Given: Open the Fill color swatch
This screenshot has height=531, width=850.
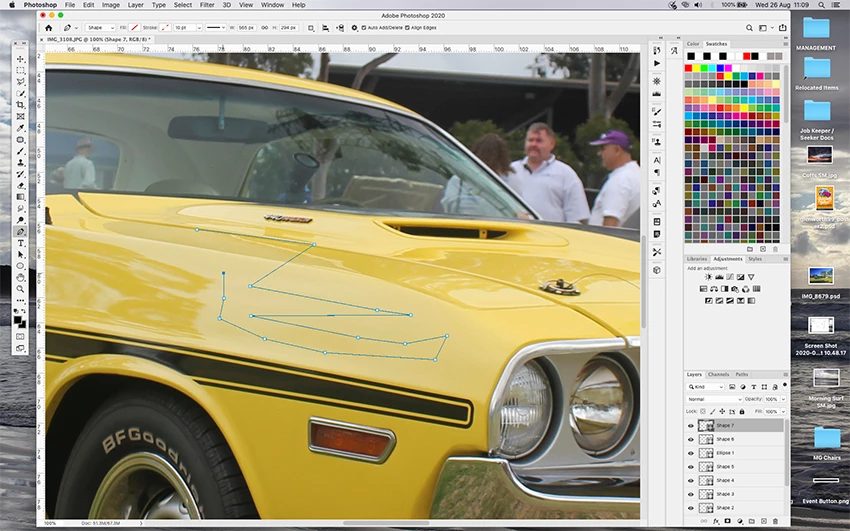Looking at the screenshot, I should (134, 28).
